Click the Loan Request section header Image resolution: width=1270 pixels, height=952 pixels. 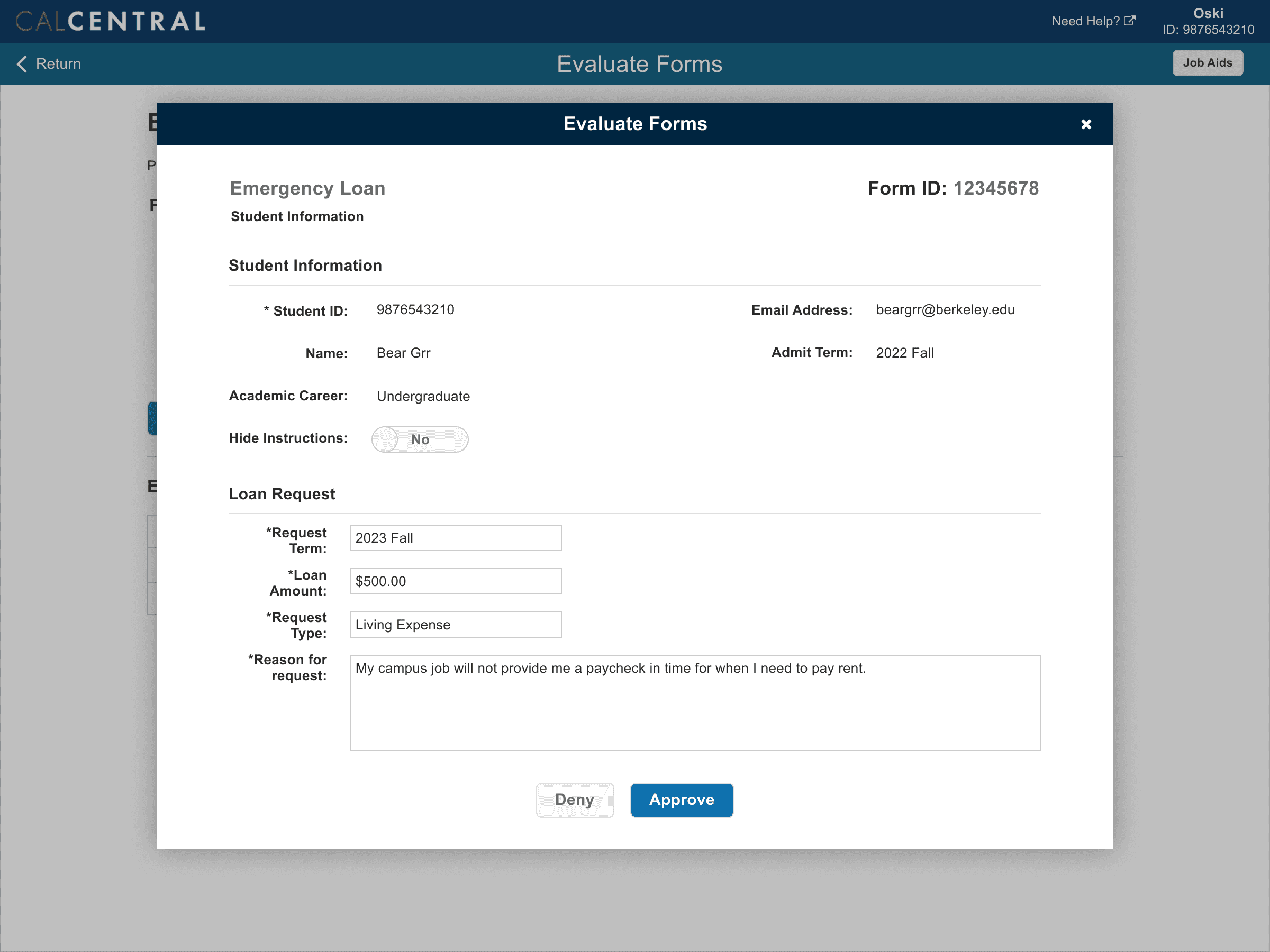[x=282, y=494]
